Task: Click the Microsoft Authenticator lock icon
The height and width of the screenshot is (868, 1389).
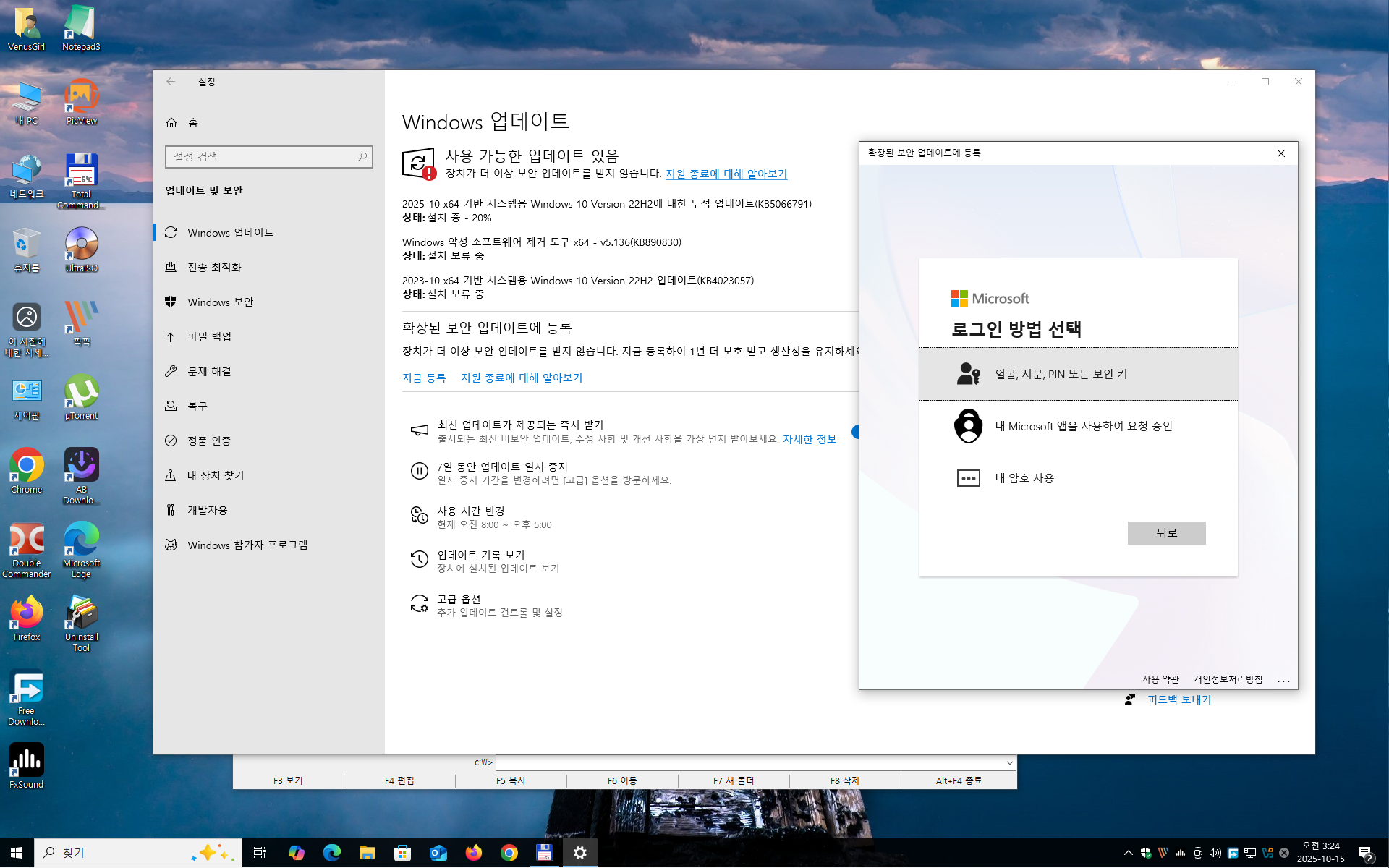Action: (x=968, y=426)
